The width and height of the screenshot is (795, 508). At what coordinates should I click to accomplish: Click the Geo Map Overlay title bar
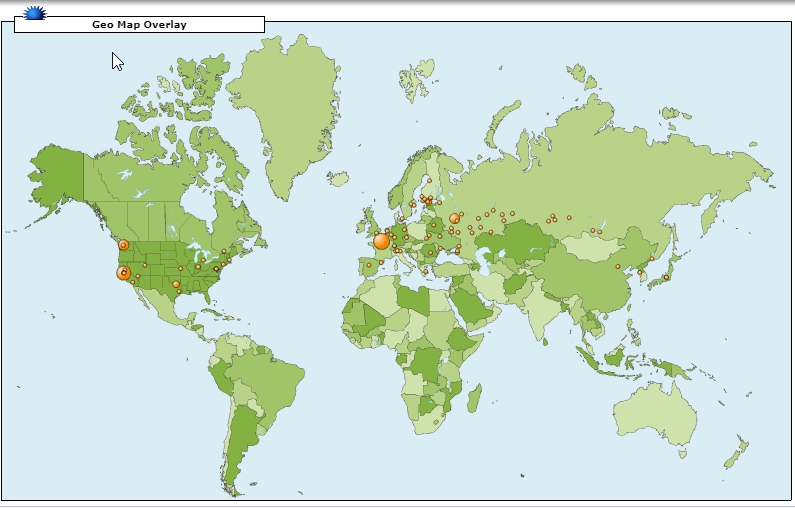[x=139, y=24]
